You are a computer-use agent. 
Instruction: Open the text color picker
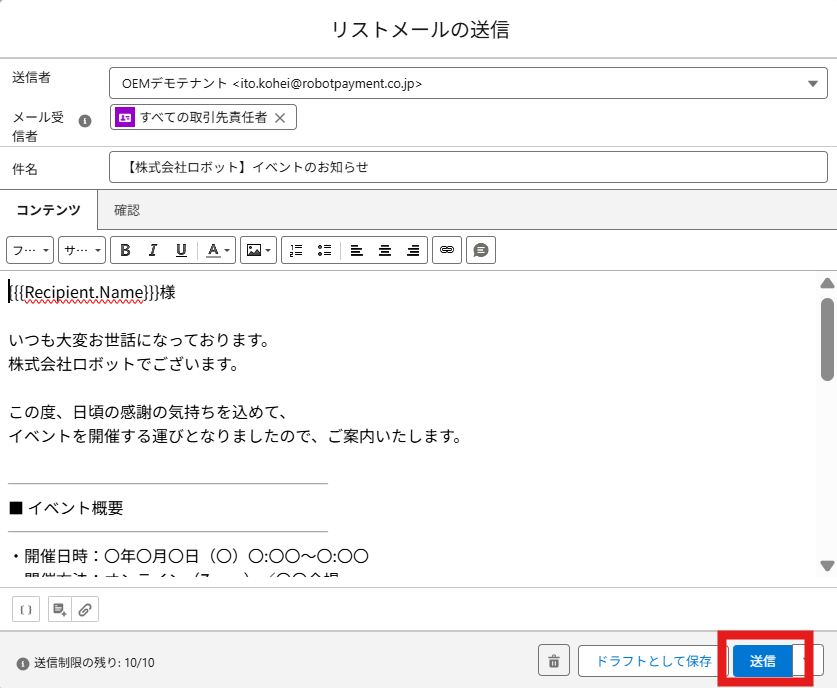(217, 250)
